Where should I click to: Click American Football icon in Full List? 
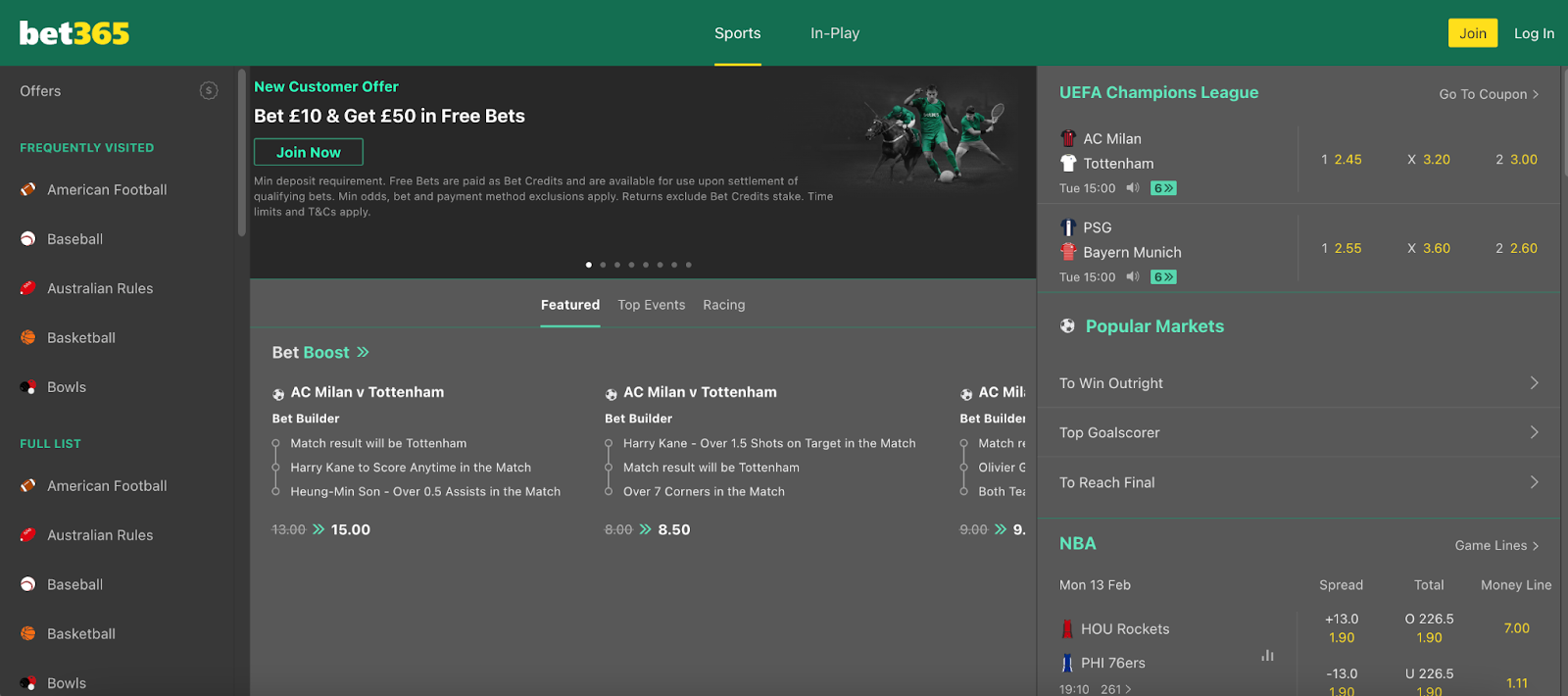coord(28,485)
